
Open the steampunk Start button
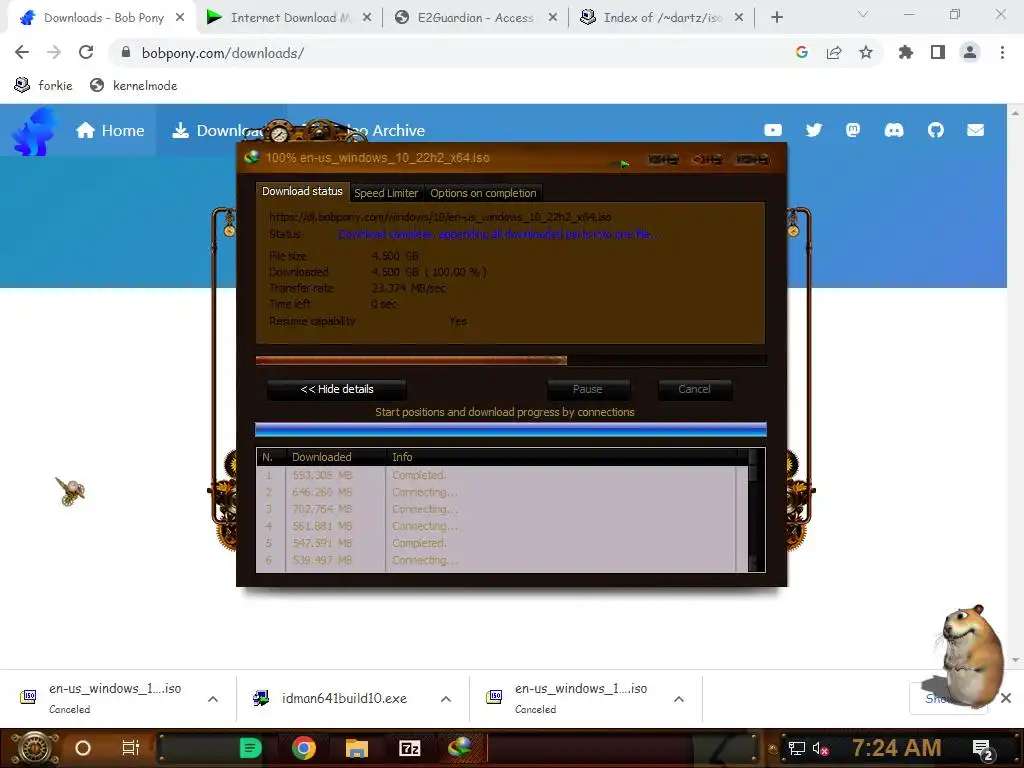coord(35,749)
